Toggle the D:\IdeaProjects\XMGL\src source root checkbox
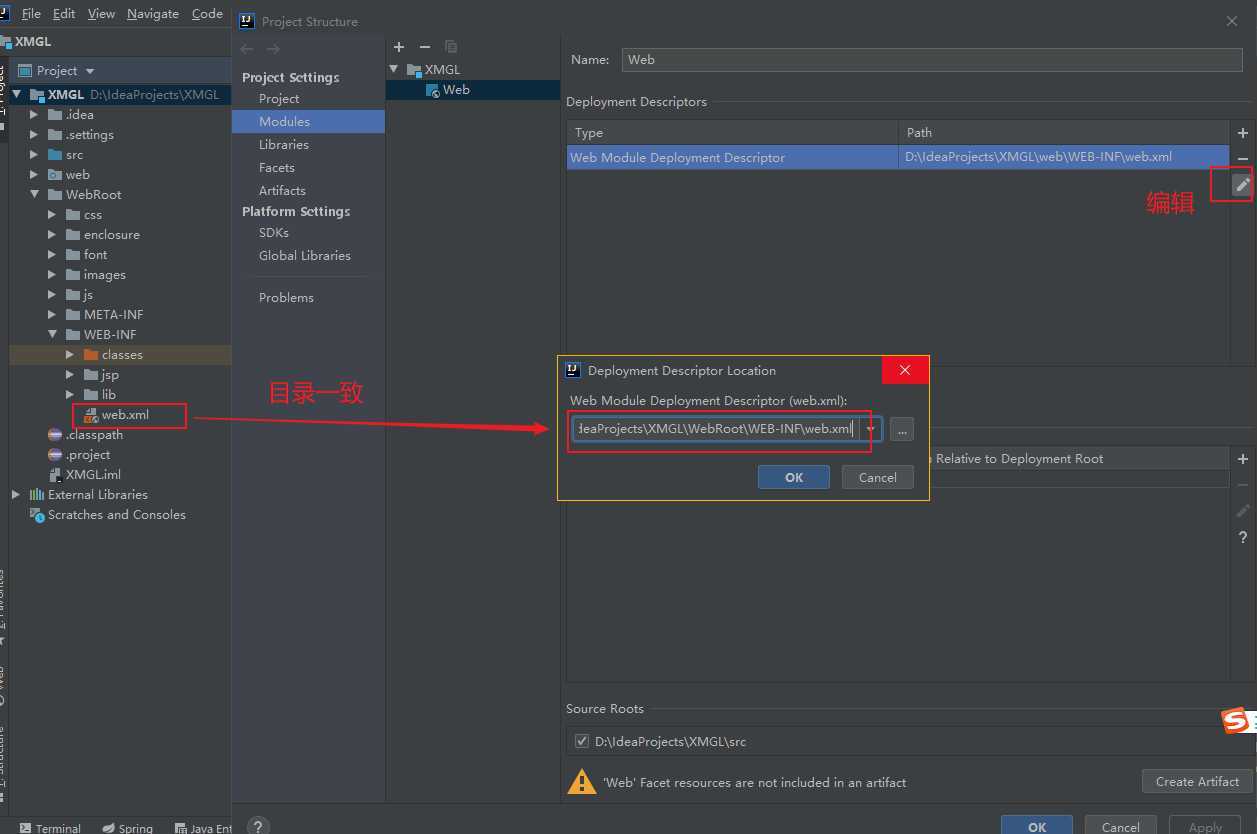 [582, 742]
